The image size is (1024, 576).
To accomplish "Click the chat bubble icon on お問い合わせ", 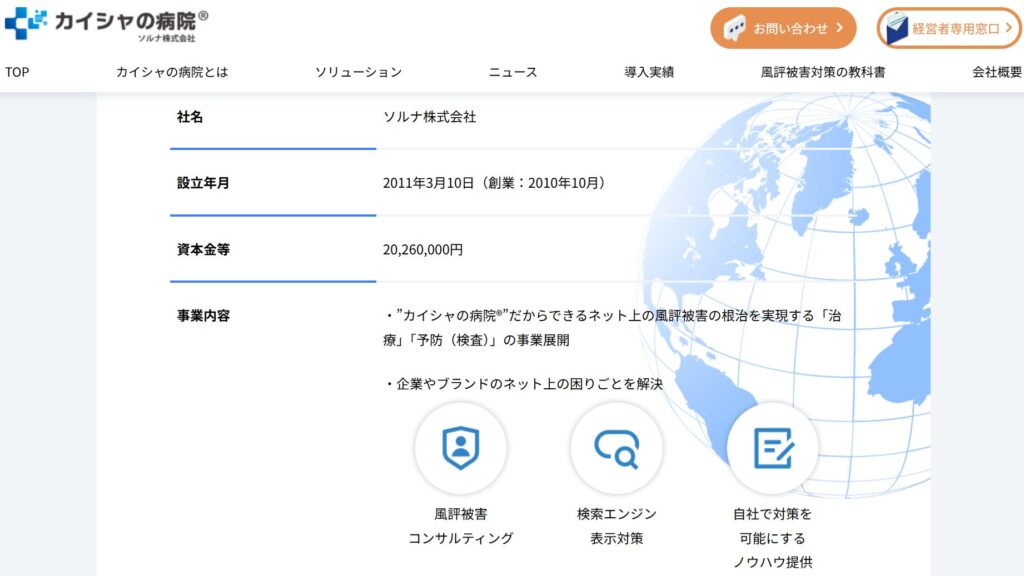I will (x=737, y=28).
